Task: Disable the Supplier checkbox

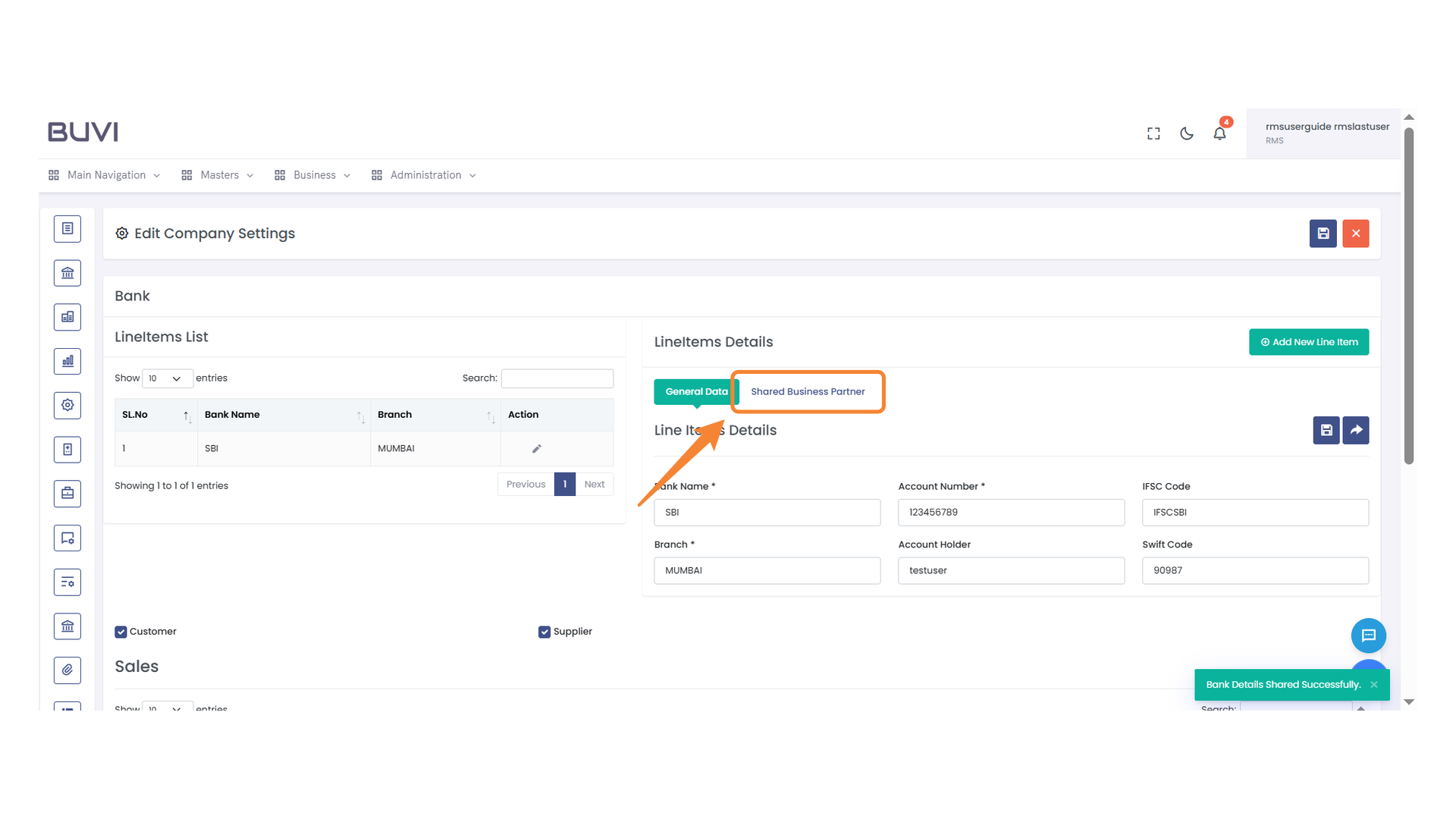Action: point(544,631)
